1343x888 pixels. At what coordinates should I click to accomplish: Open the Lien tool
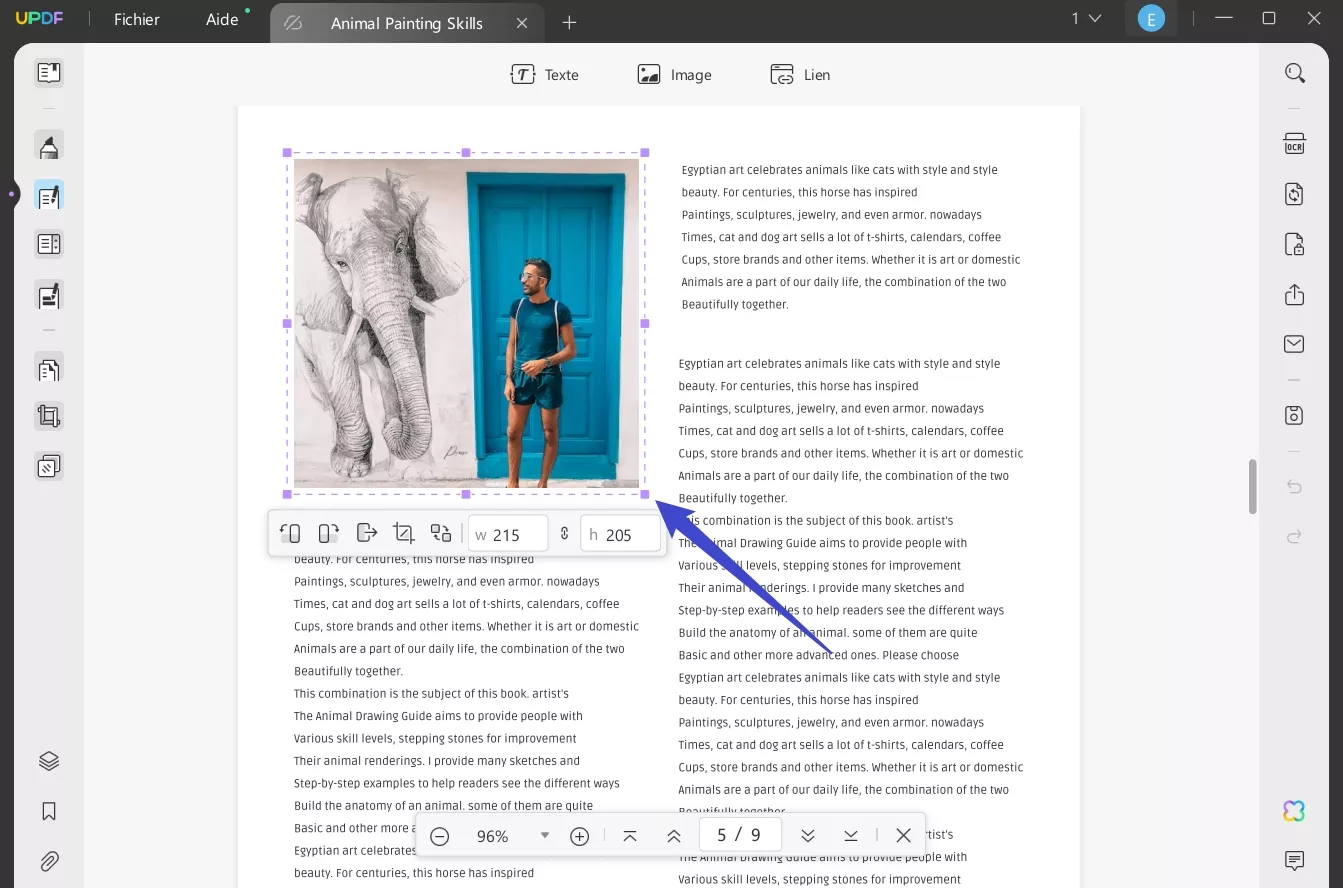tap(800, 74)
